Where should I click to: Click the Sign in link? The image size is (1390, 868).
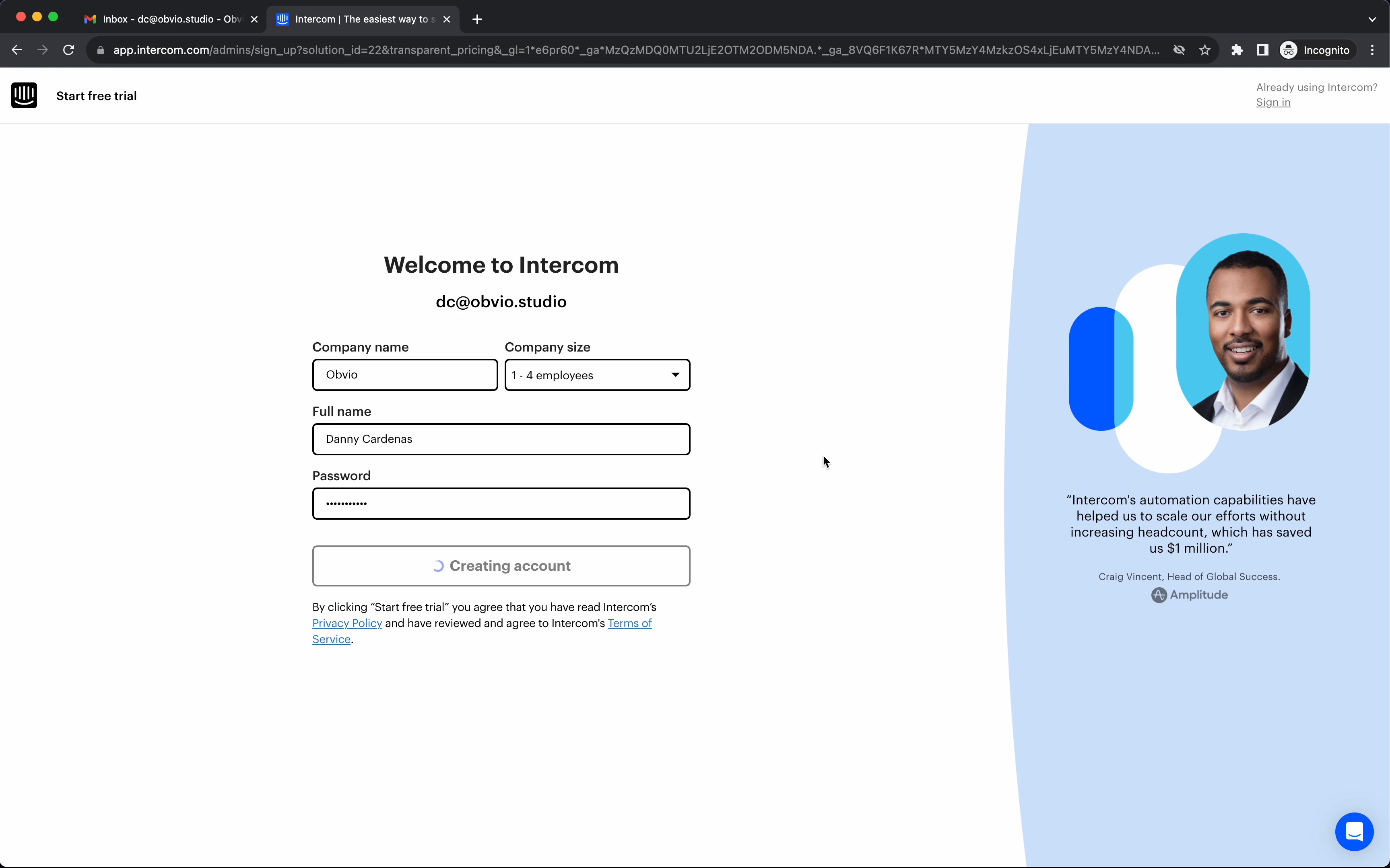(x=1273, y=102)
